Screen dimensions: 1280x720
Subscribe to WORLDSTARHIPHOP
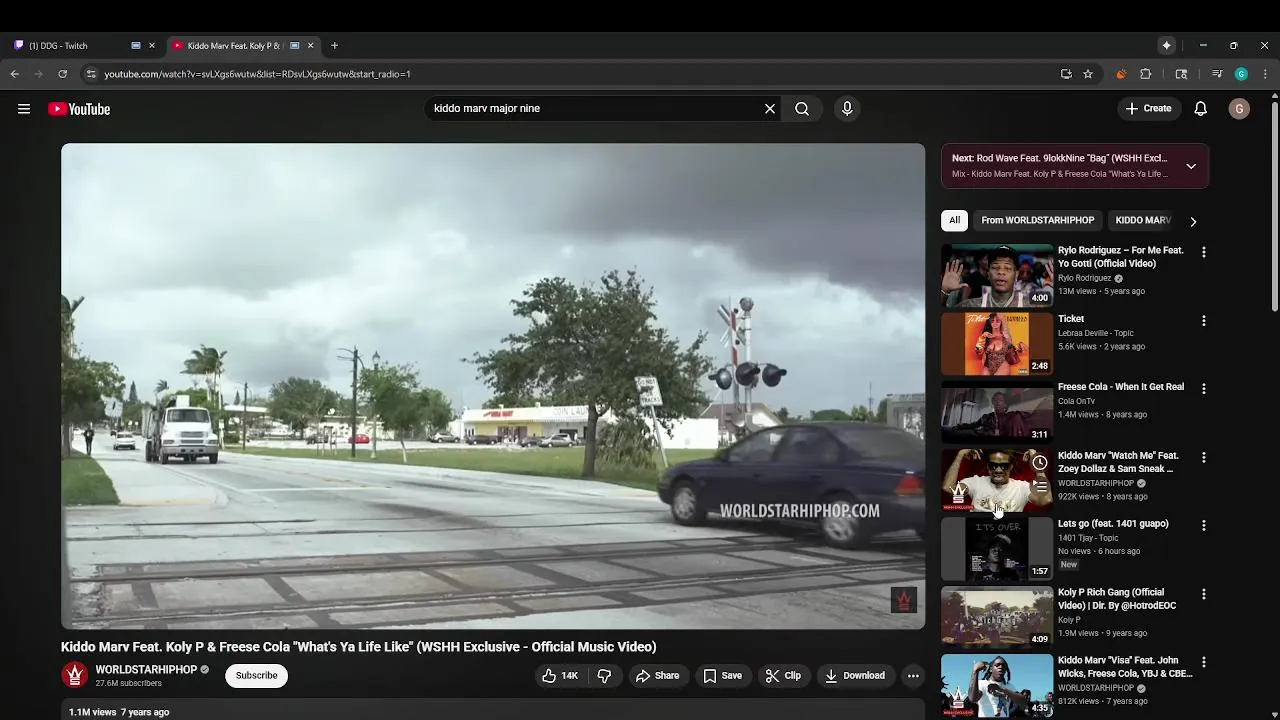(x=256, y=676)
